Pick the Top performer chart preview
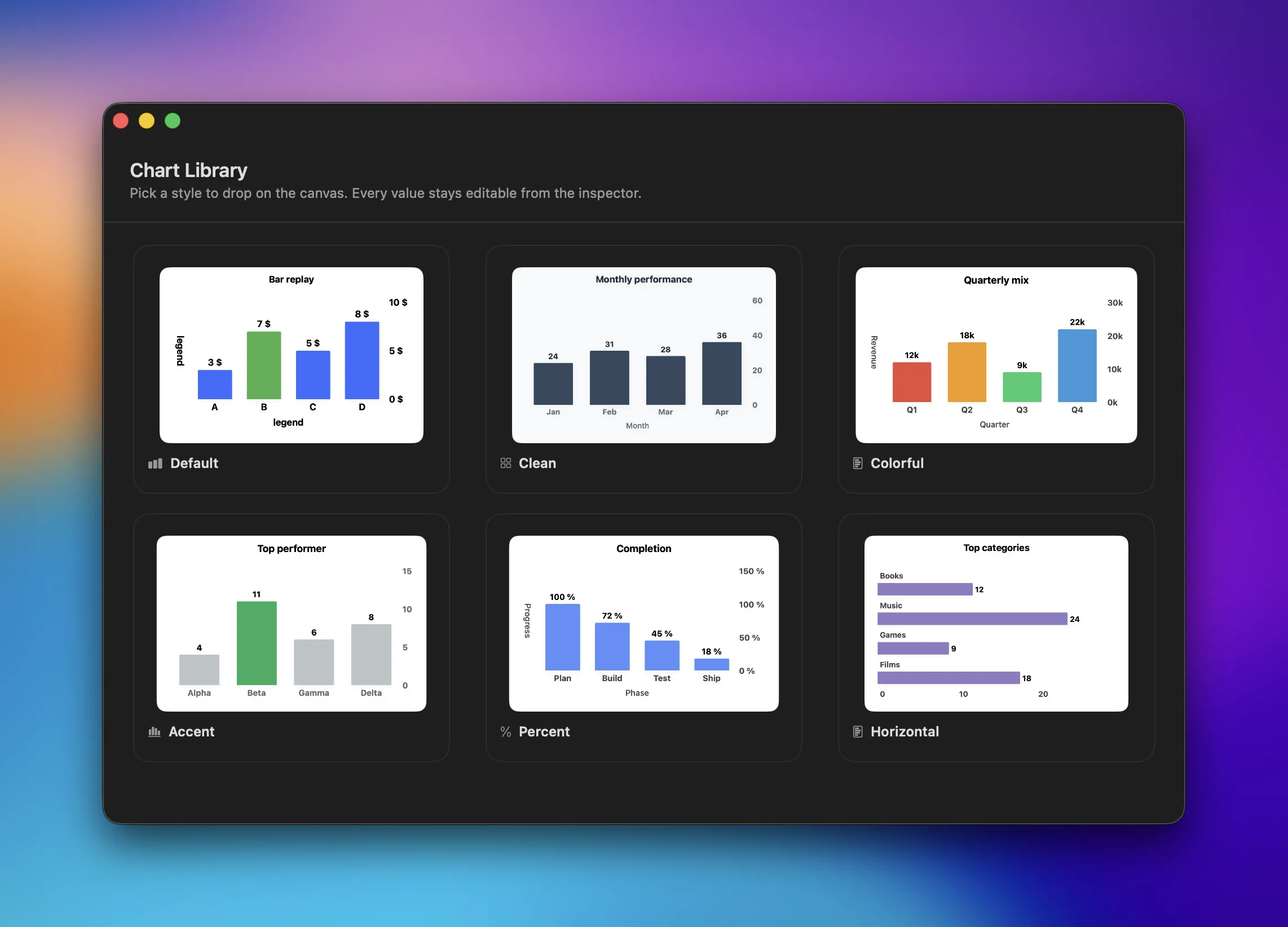Screen dimensions: 1288x927 pyautogui.click(x=292, y=623)
